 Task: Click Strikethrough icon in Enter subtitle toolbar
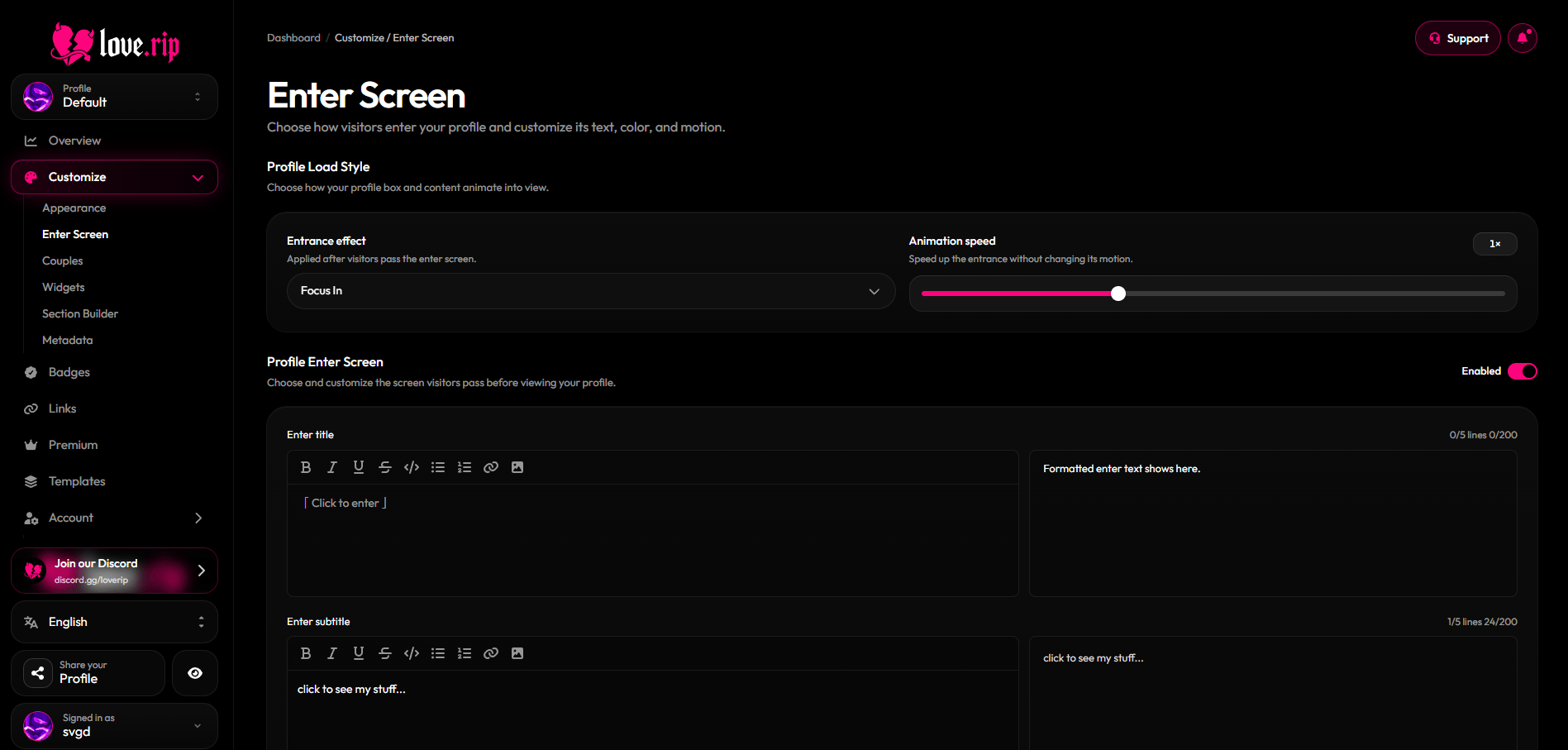tap(385, 653)
